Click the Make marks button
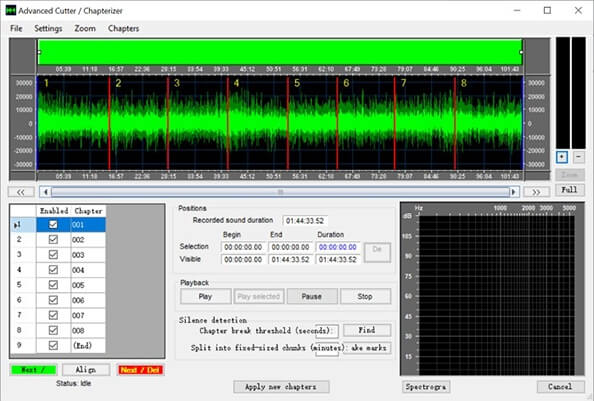594x401 pixels. [x=367, y=348]
